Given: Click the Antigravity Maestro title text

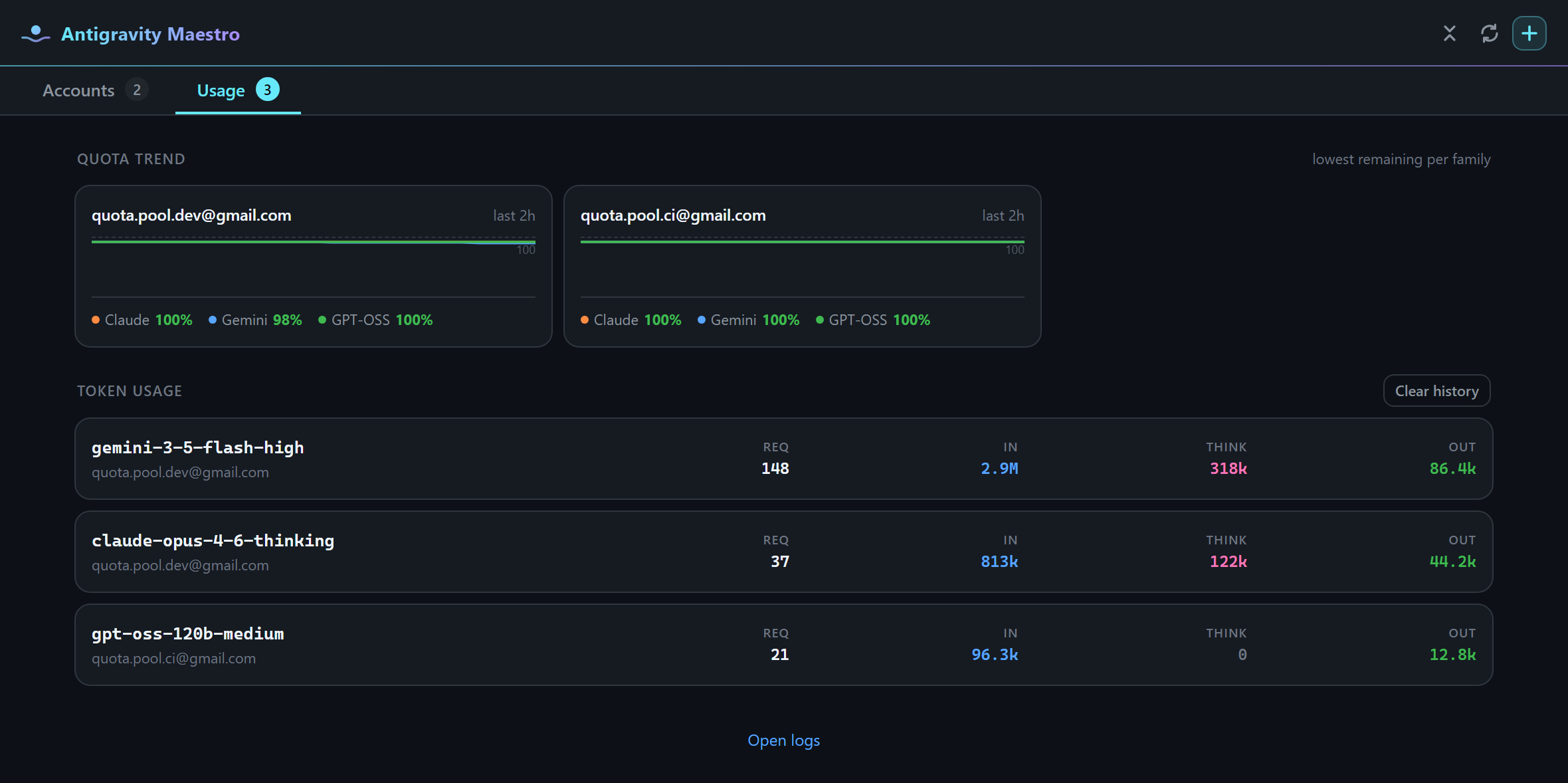Looking at the screenshot, I should [150, 34].
